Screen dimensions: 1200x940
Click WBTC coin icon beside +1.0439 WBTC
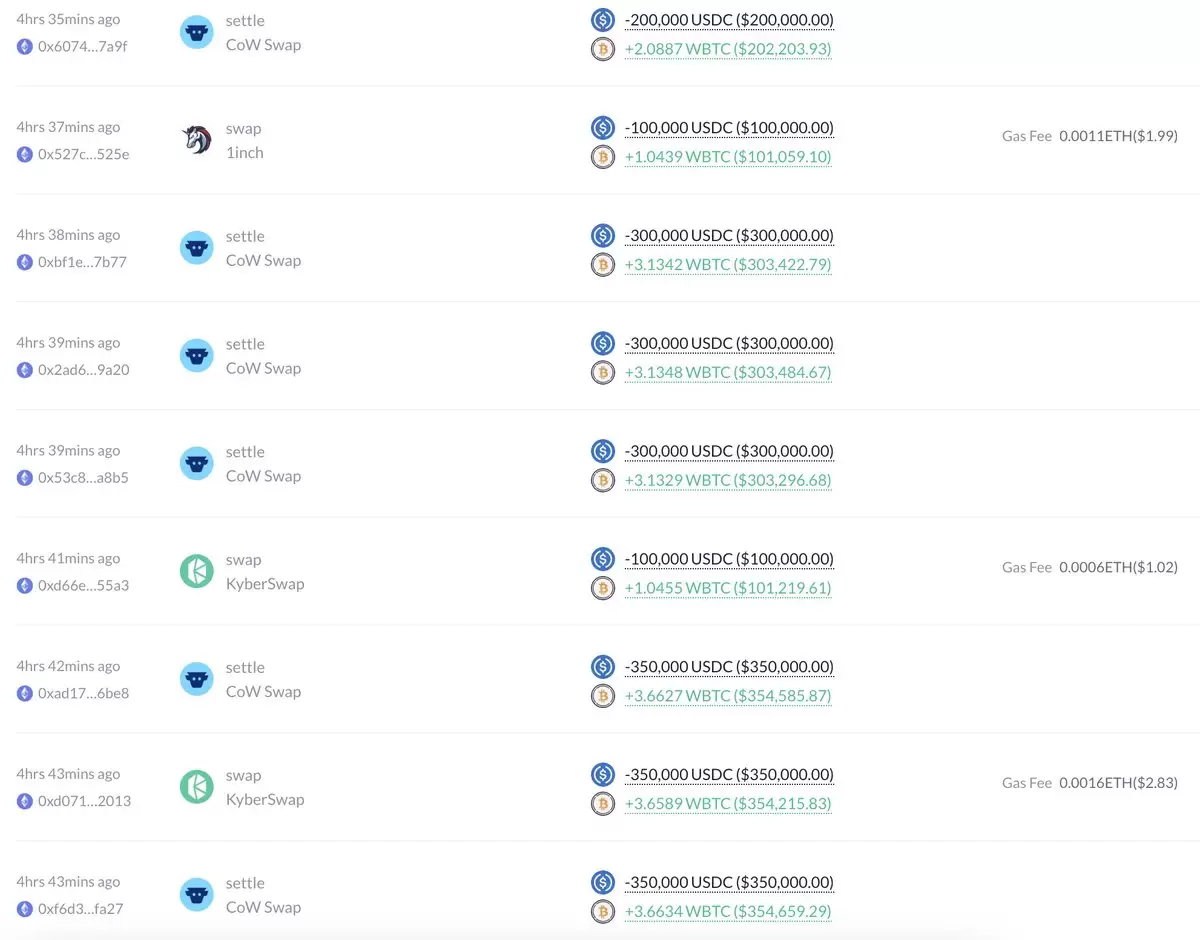click(602, 157)
